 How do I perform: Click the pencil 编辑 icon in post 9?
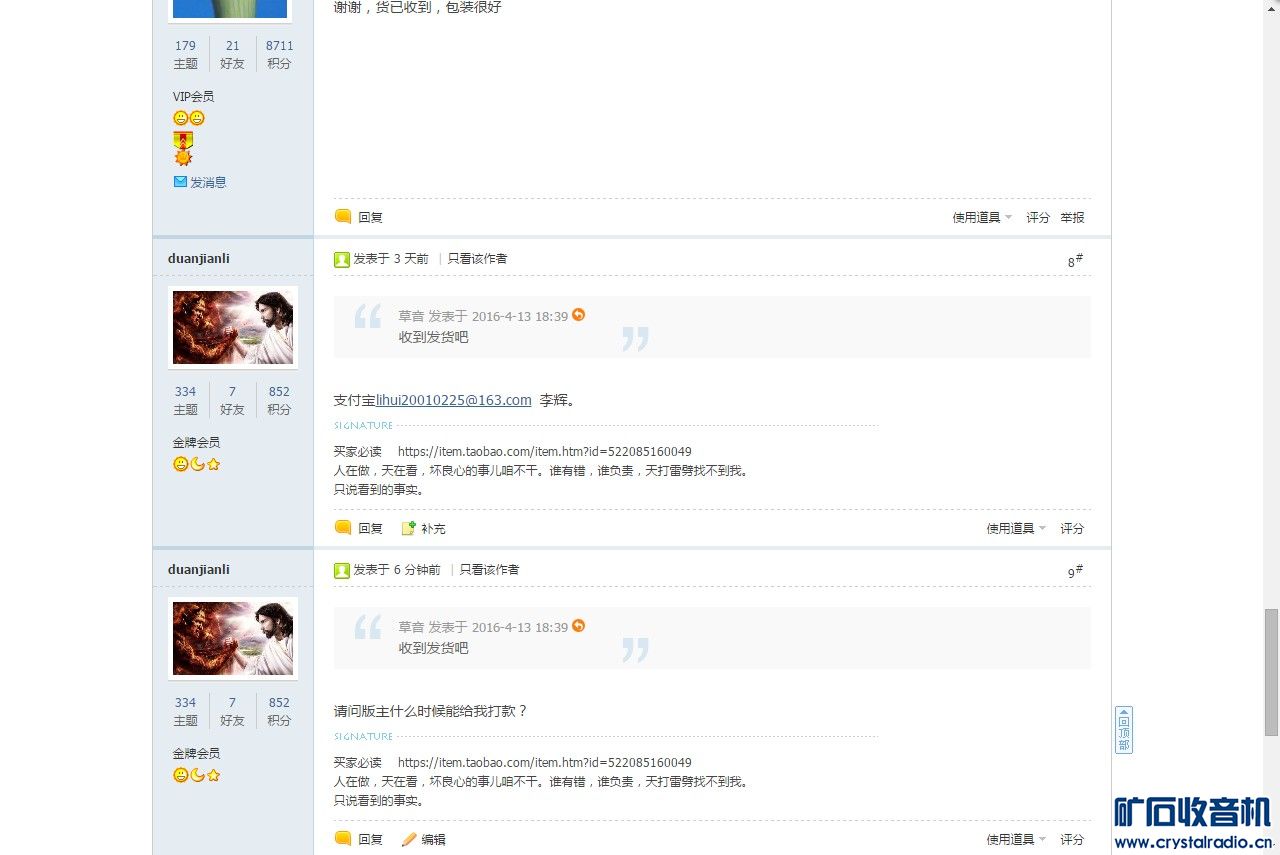(x=408, y=839)
